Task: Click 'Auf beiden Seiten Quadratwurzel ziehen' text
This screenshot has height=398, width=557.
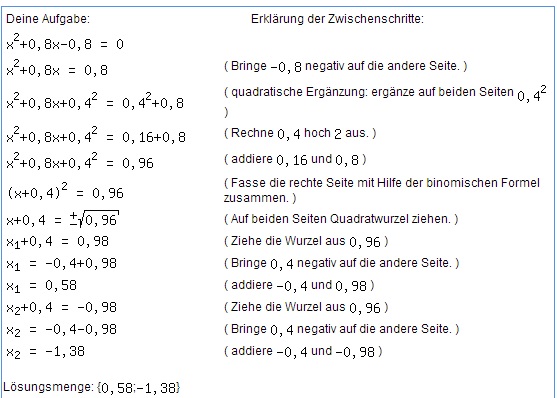Action: pos(341,219)
